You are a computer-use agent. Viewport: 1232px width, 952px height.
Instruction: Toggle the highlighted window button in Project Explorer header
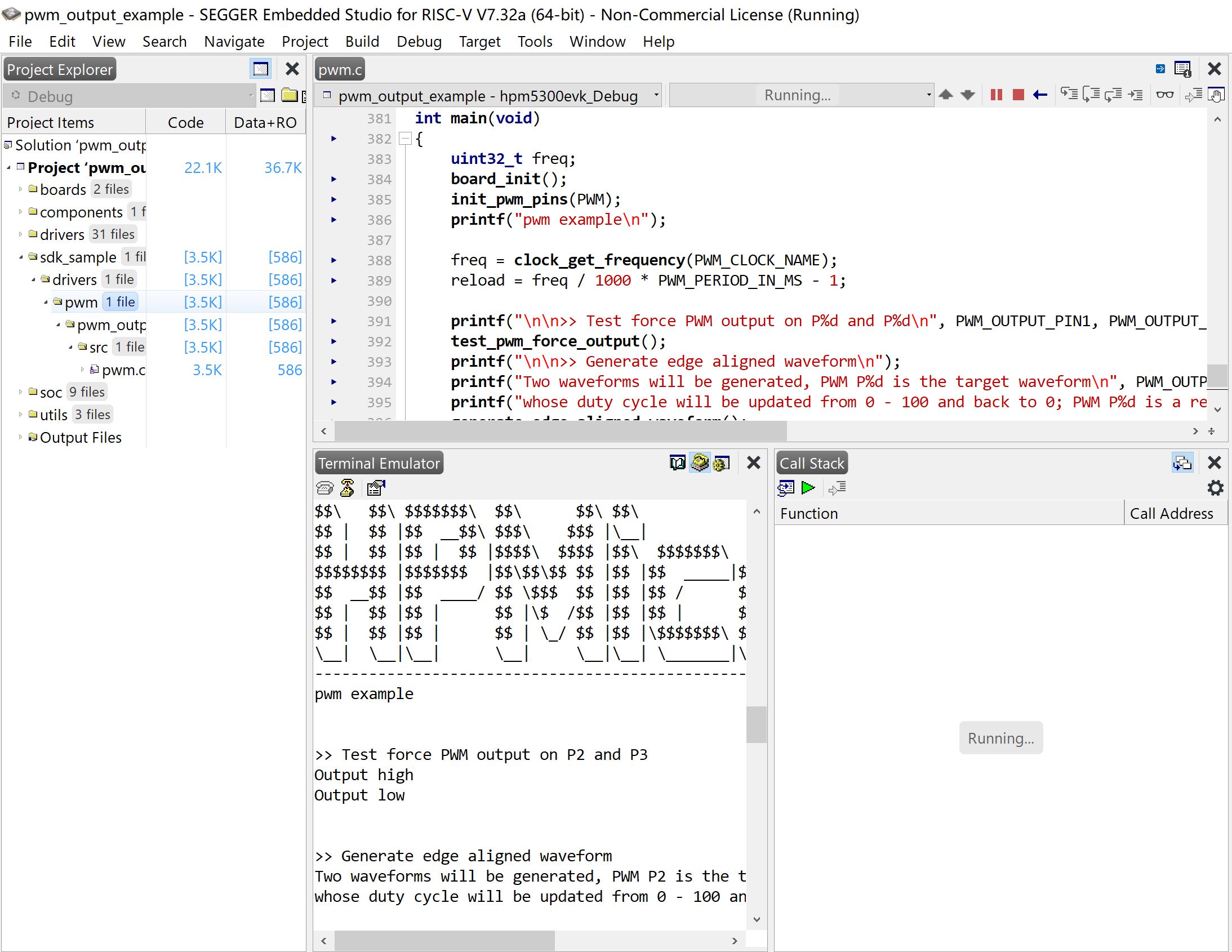click(x=261, y=69)
